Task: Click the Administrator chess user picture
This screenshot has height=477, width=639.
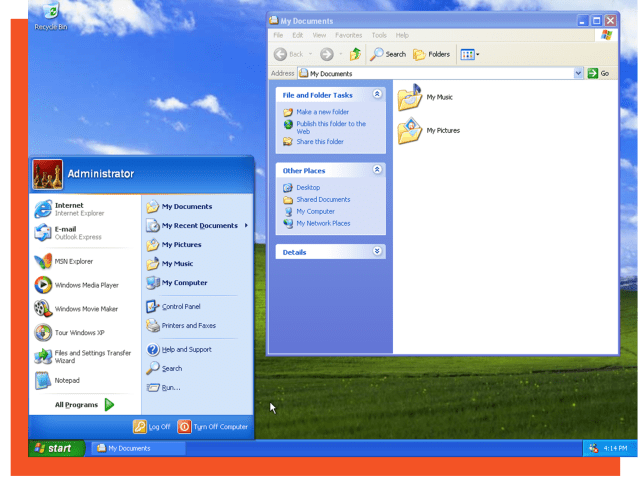Action: tap(48, 174)
